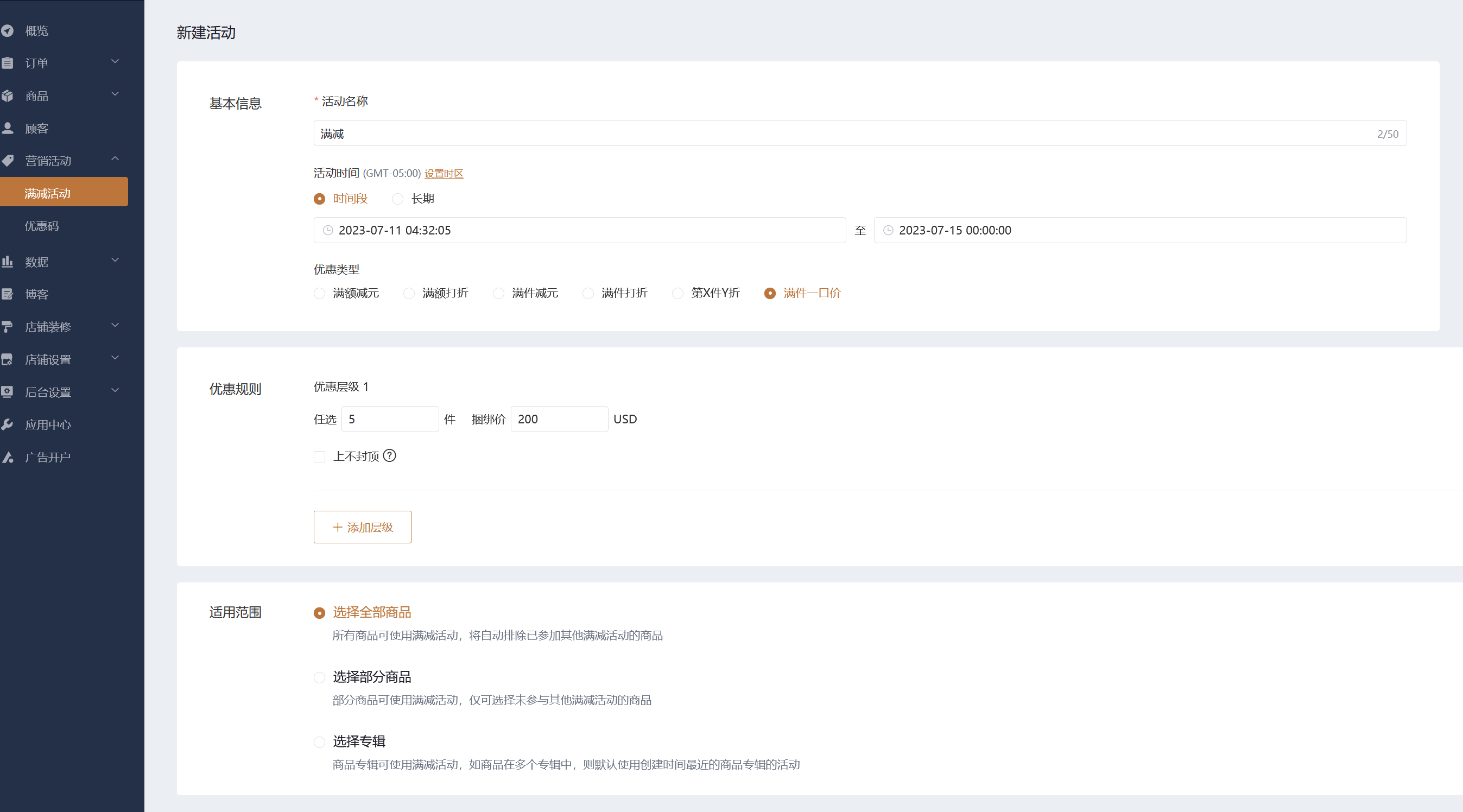
Task: Click the 营销活动 tag icon
Action: pos(8,161)
